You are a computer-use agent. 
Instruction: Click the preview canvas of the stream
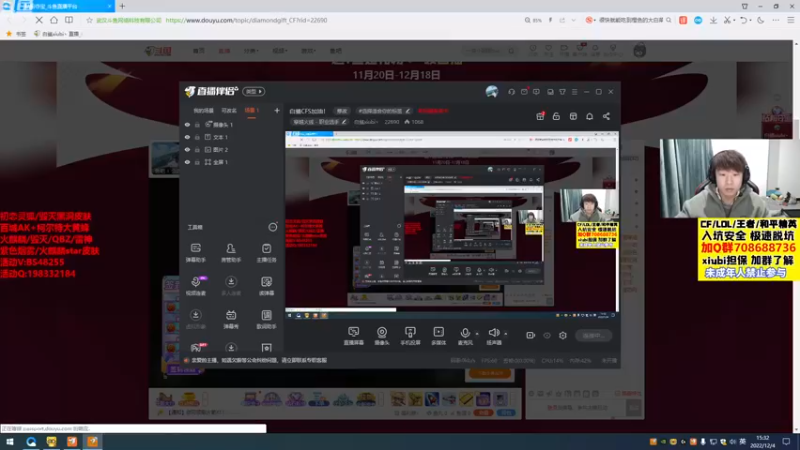[x=452, y=225]
